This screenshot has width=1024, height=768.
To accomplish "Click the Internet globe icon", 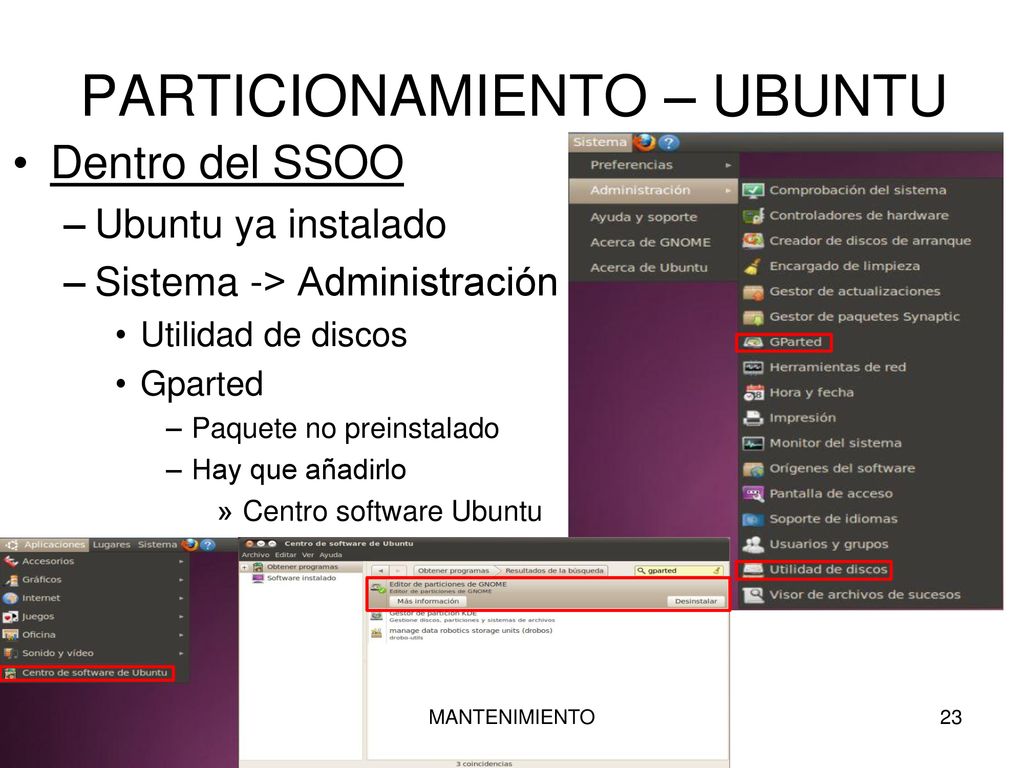I will (x=10, y=598).
